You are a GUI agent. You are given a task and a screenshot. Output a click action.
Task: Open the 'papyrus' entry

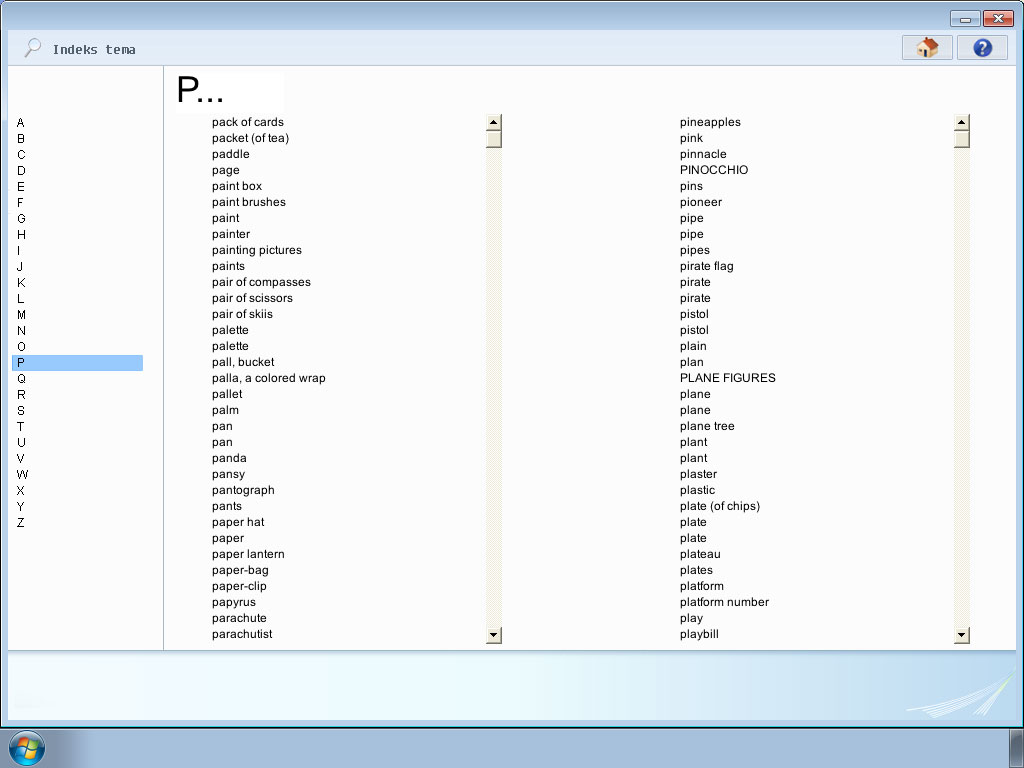234,602
